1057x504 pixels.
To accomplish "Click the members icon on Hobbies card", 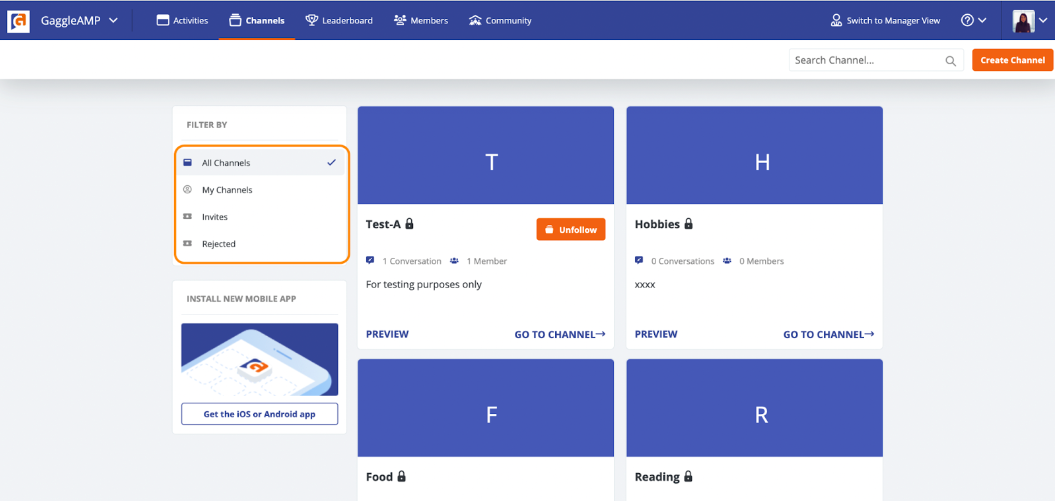I will (727, 261).
